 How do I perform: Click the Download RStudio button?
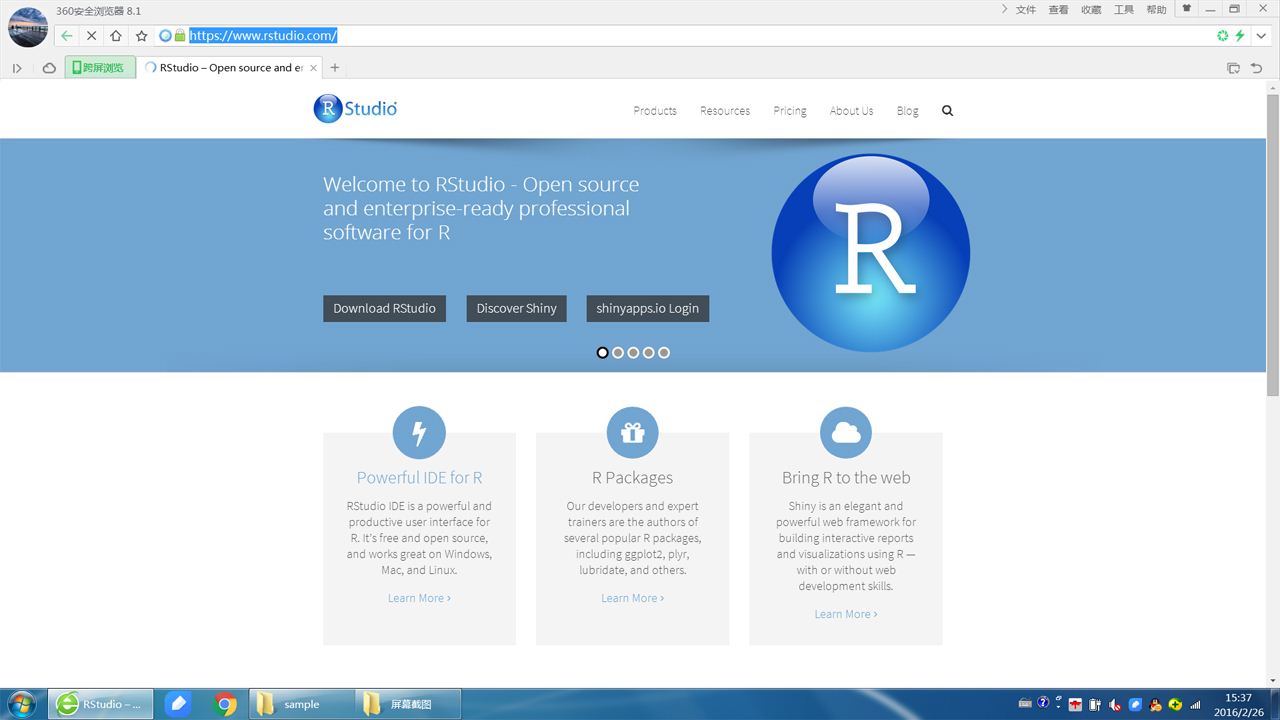click(x=384, y=308)
